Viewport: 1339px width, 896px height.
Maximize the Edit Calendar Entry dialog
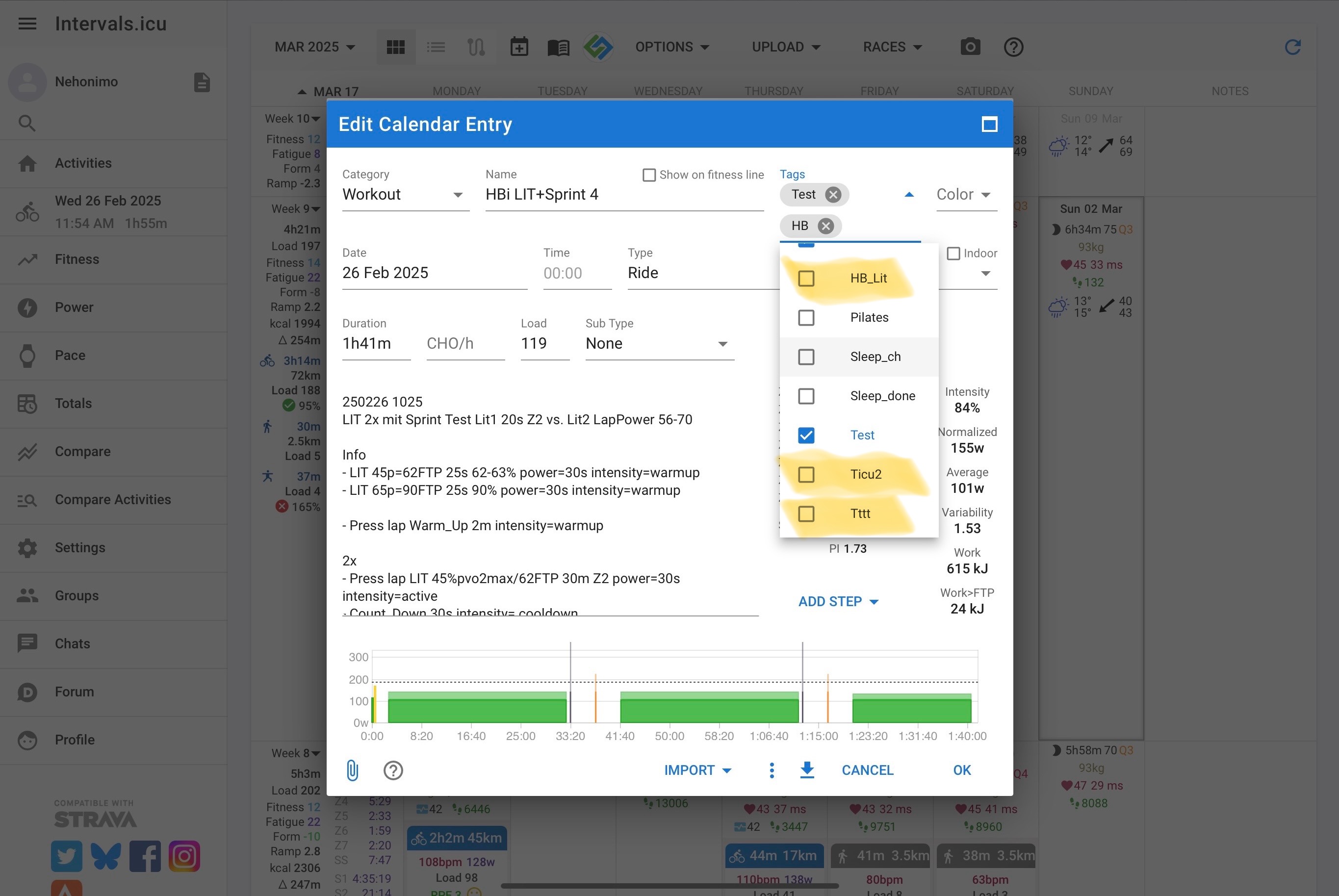[989, 124]
